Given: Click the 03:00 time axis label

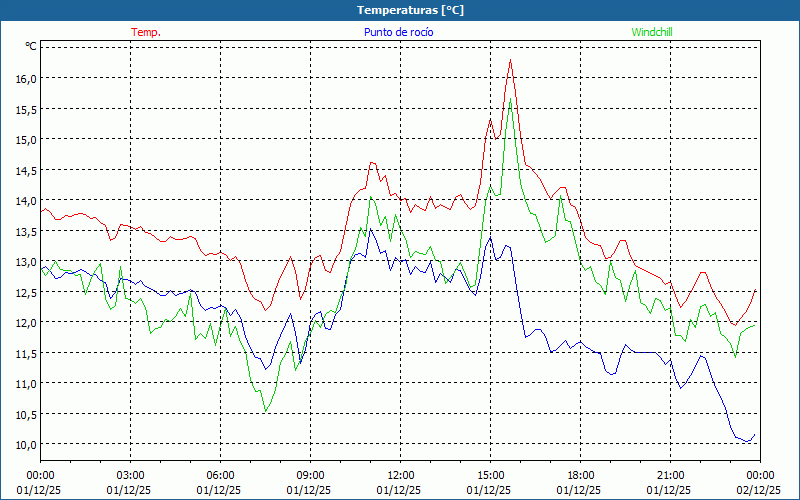Looking at the screenshot, I should point(130,475).
